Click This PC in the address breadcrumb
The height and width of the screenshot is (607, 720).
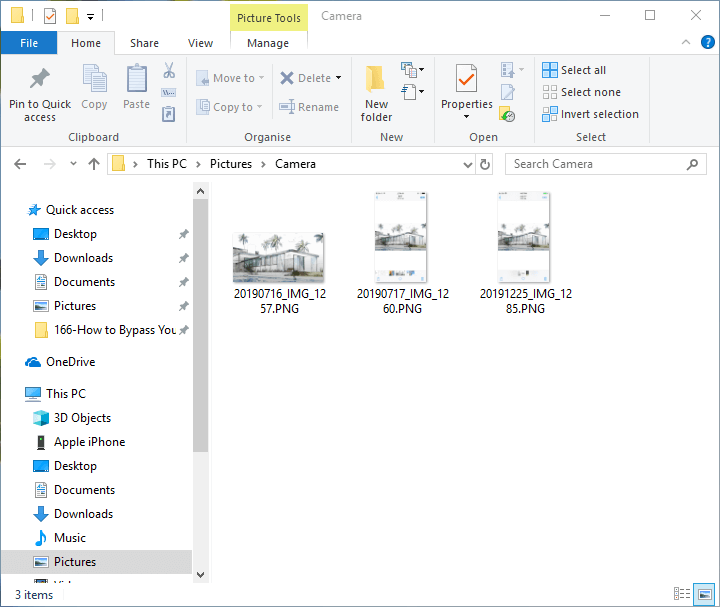click(x=167, y=164)
